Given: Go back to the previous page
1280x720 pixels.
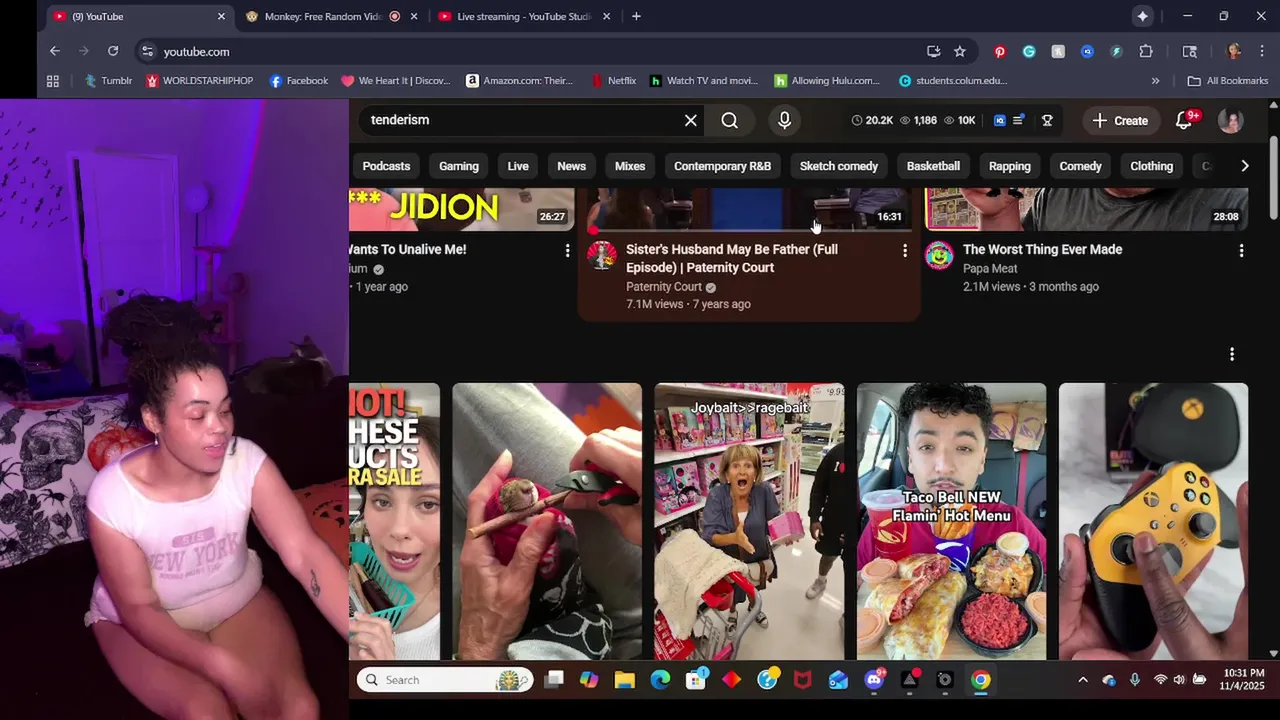Looking at the screenshot, I should tap(55, 51).
